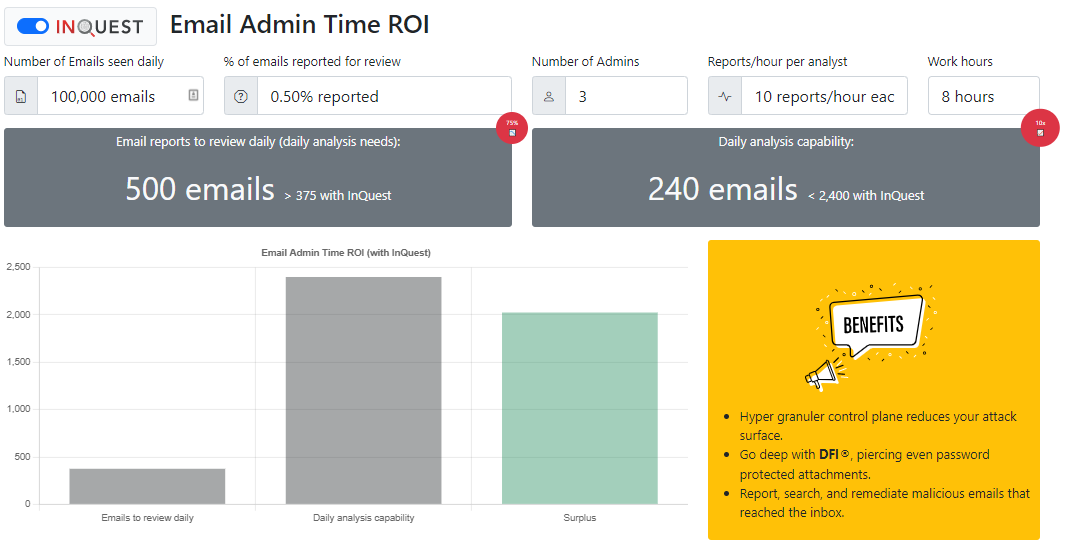The image size is (1068, 559).
Task: Click the 'Email Admin Time ROI' page heading
Action: [300, 25]
